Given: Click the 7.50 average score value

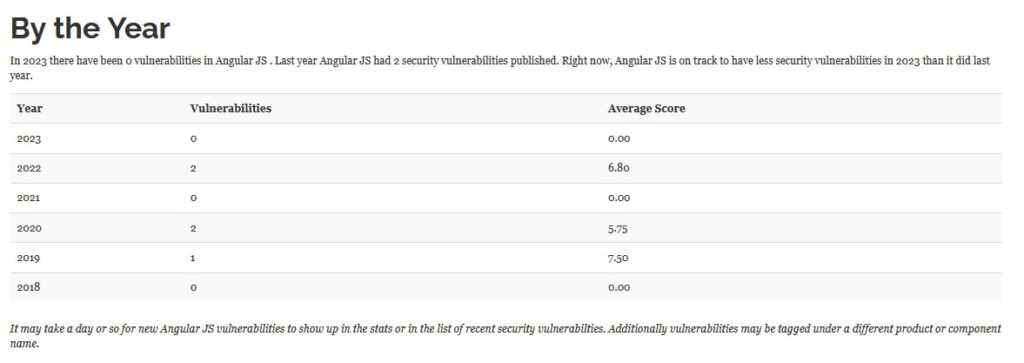Looking at the screenshot, I should tap(618, 258).
